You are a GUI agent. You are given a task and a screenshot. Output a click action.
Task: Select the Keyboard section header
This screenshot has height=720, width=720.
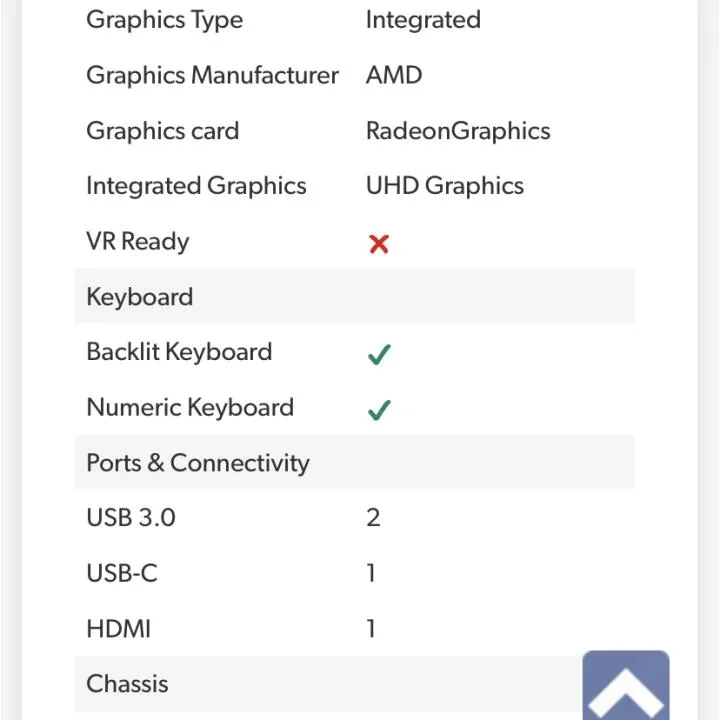[x=354, y=297]
